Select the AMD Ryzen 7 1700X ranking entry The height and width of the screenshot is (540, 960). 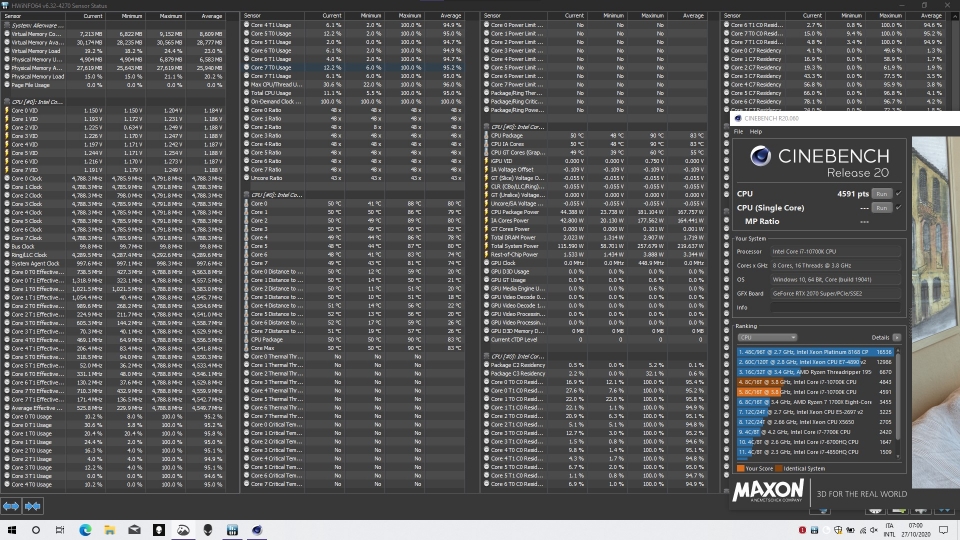coord(815,402)
